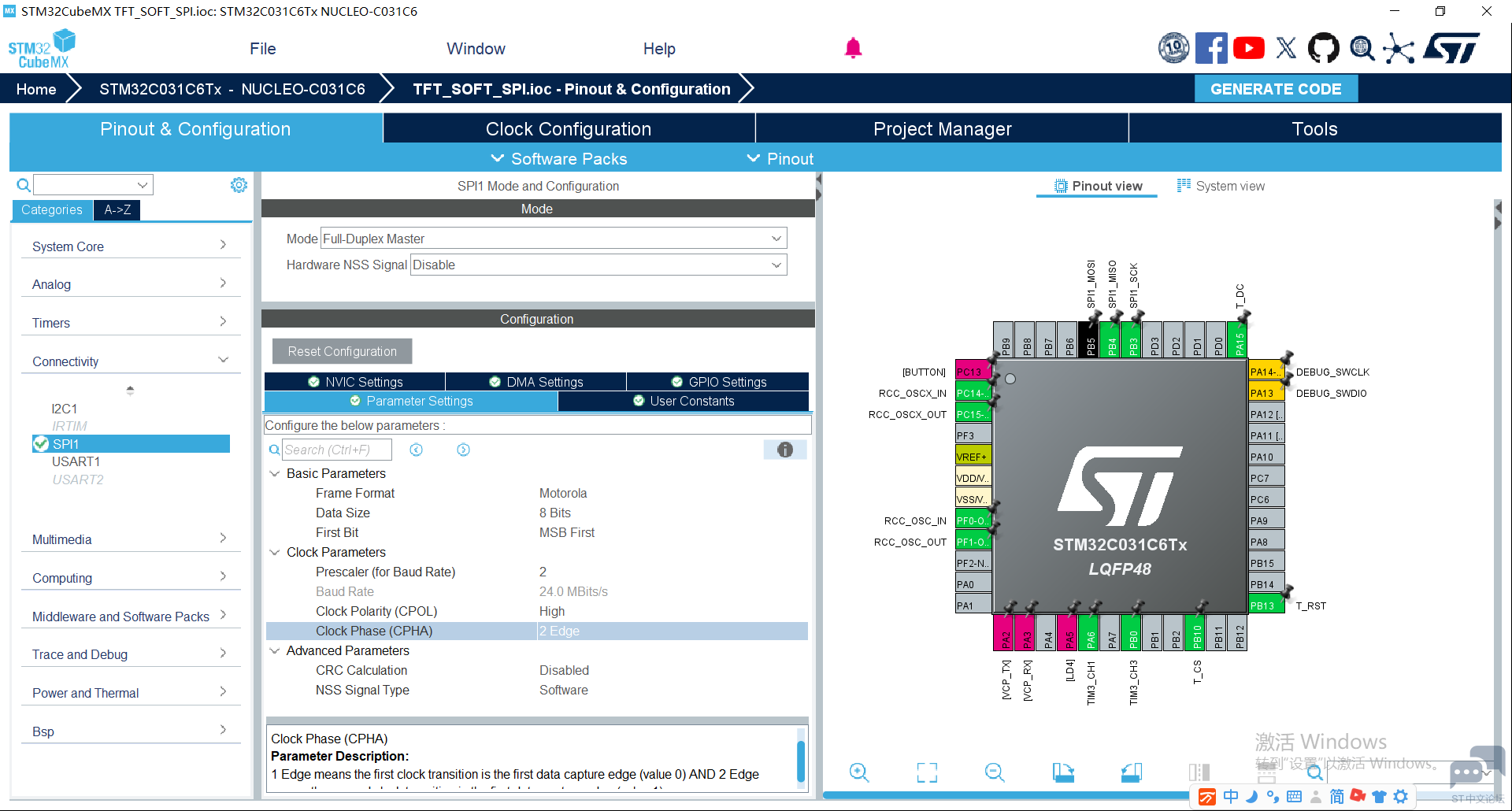Switch to System view

pyautogui.click(x=1221, y=186)
